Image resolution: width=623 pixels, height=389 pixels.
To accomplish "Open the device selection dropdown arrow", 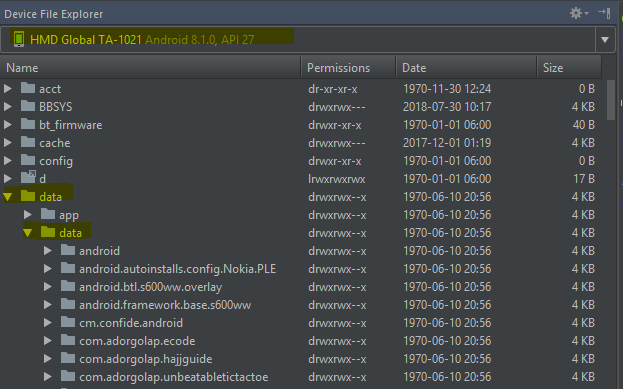I will (x=605, y=39).
